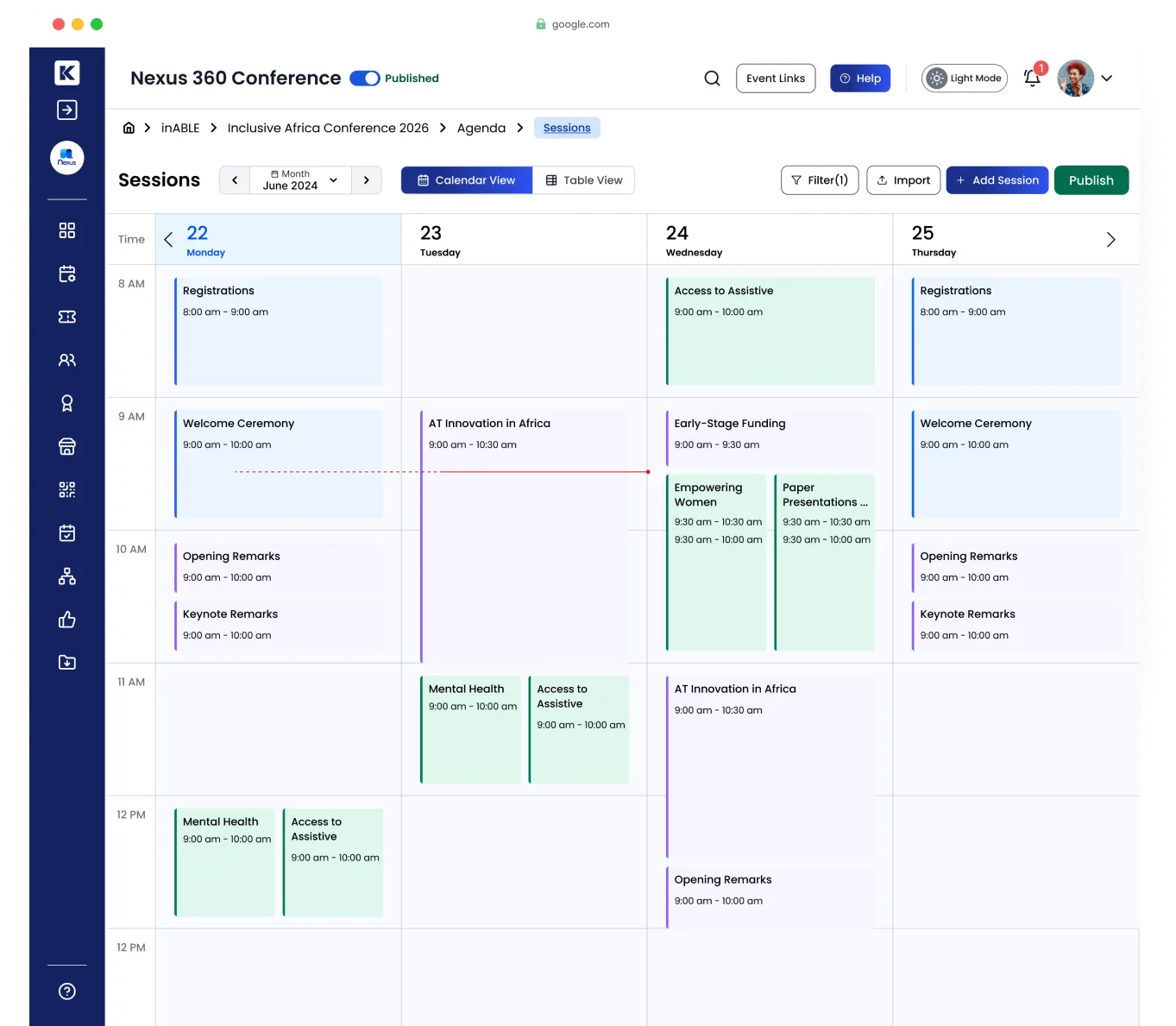This screenshot has height=1026, width=1176.
Task: Open the hierarchy network sidebar icon
Action: [67, 576]
